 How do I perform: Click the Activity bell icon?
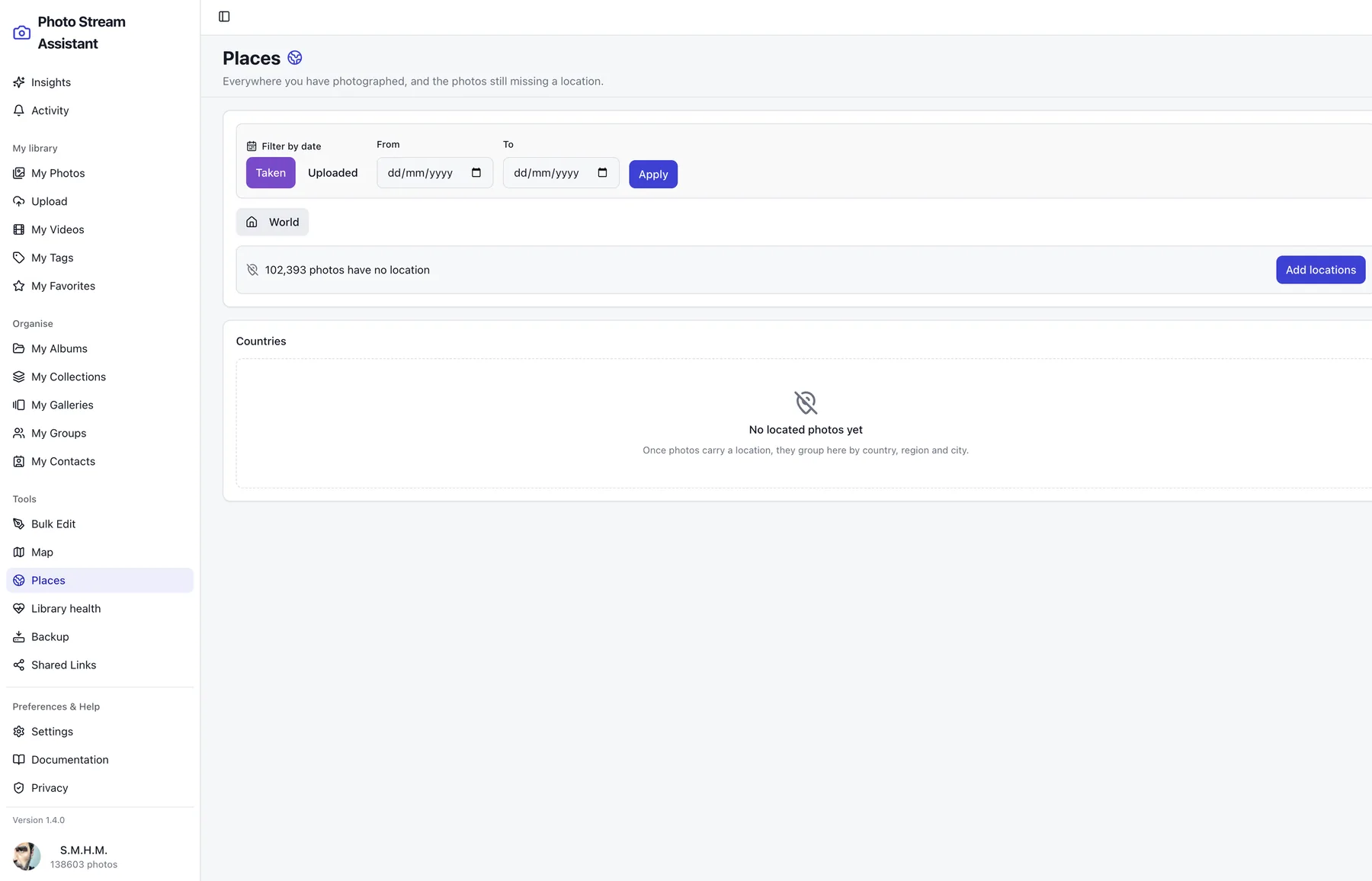point(19,111)
